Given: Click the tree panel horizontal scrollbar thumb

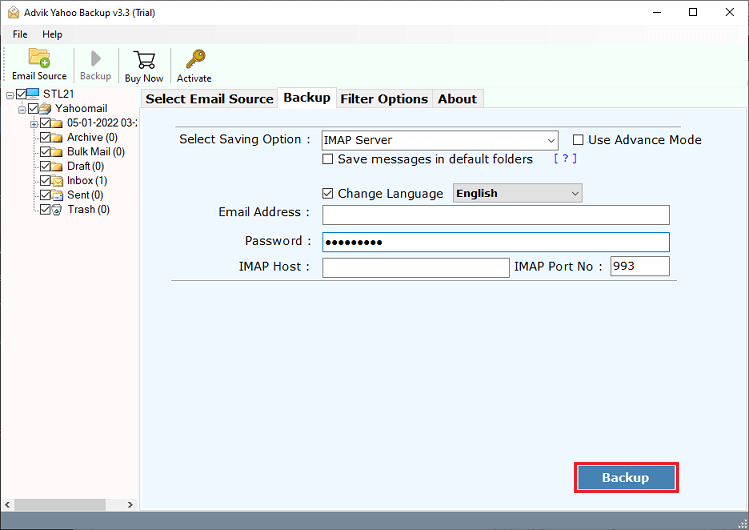Looking at the screenshot, I should click(60, 504).
